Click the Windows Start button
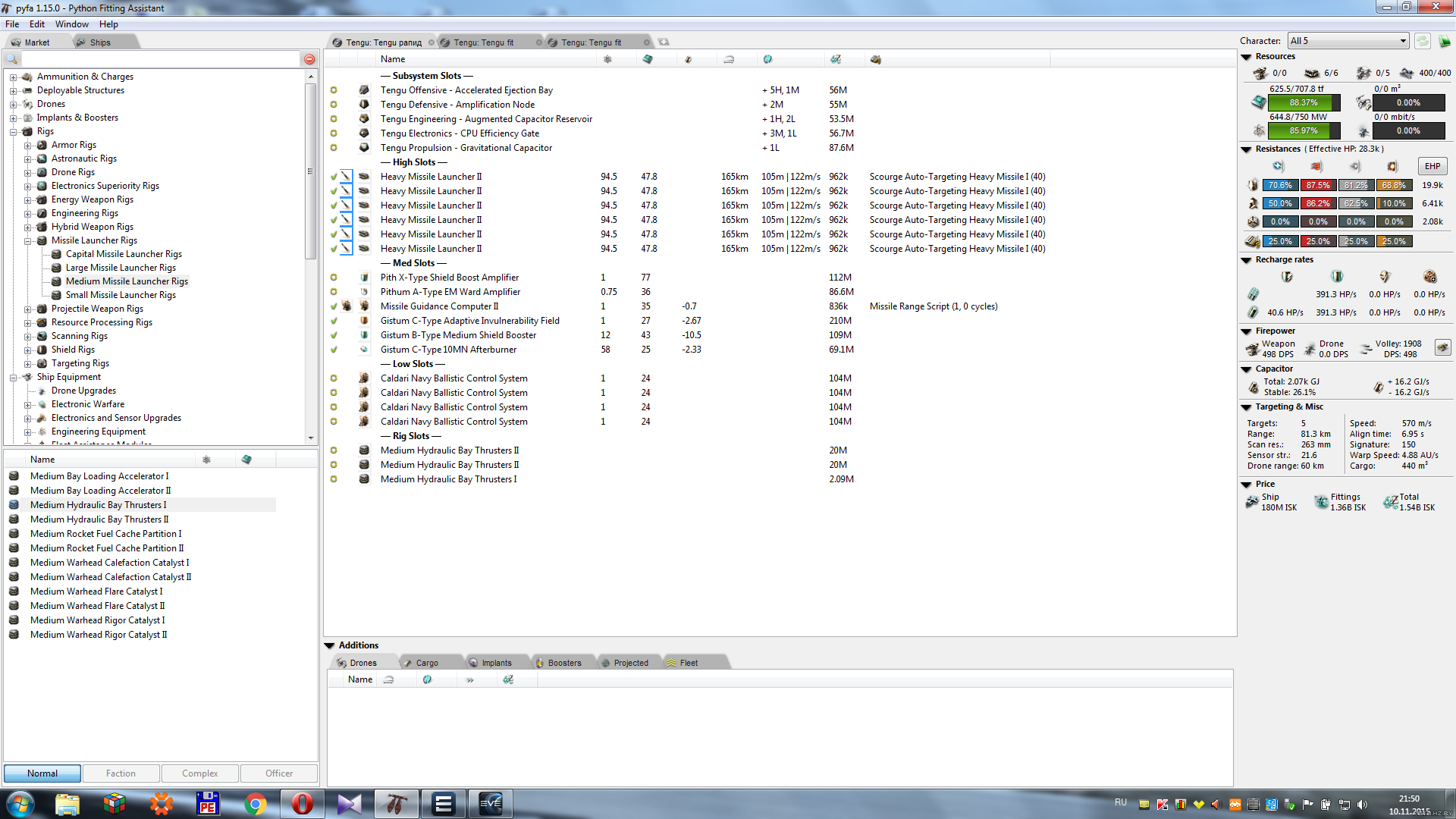 (20, 804)
